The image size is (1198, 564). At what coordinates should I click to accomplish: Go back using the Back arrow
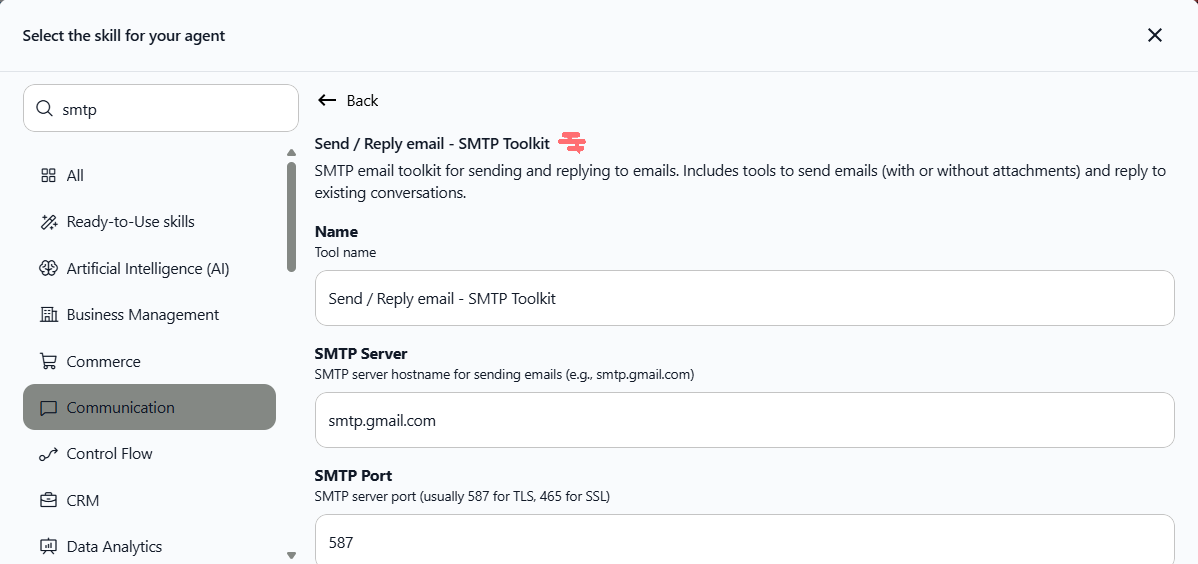(348, 100)
